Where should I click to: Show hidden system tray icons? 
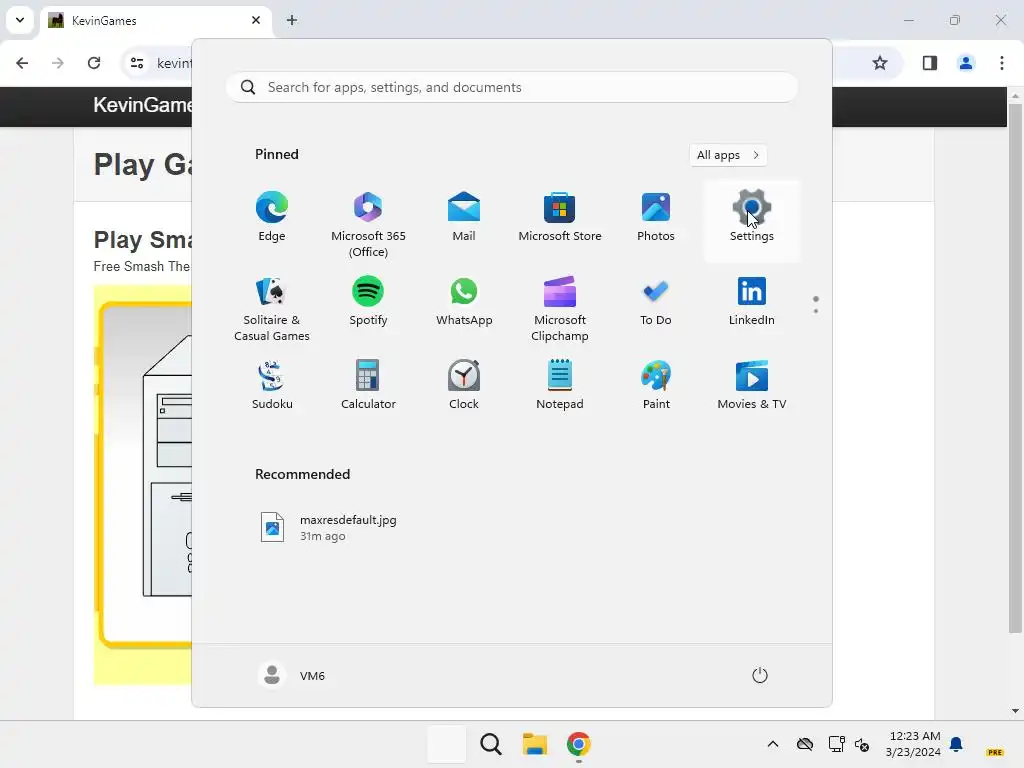(x=773, y=744)
